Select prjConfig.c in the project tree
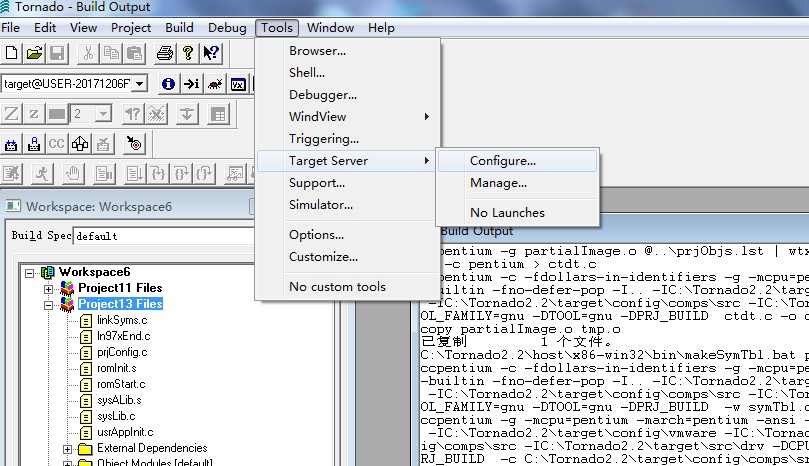 pyautogui.click(x=122, y=352)
